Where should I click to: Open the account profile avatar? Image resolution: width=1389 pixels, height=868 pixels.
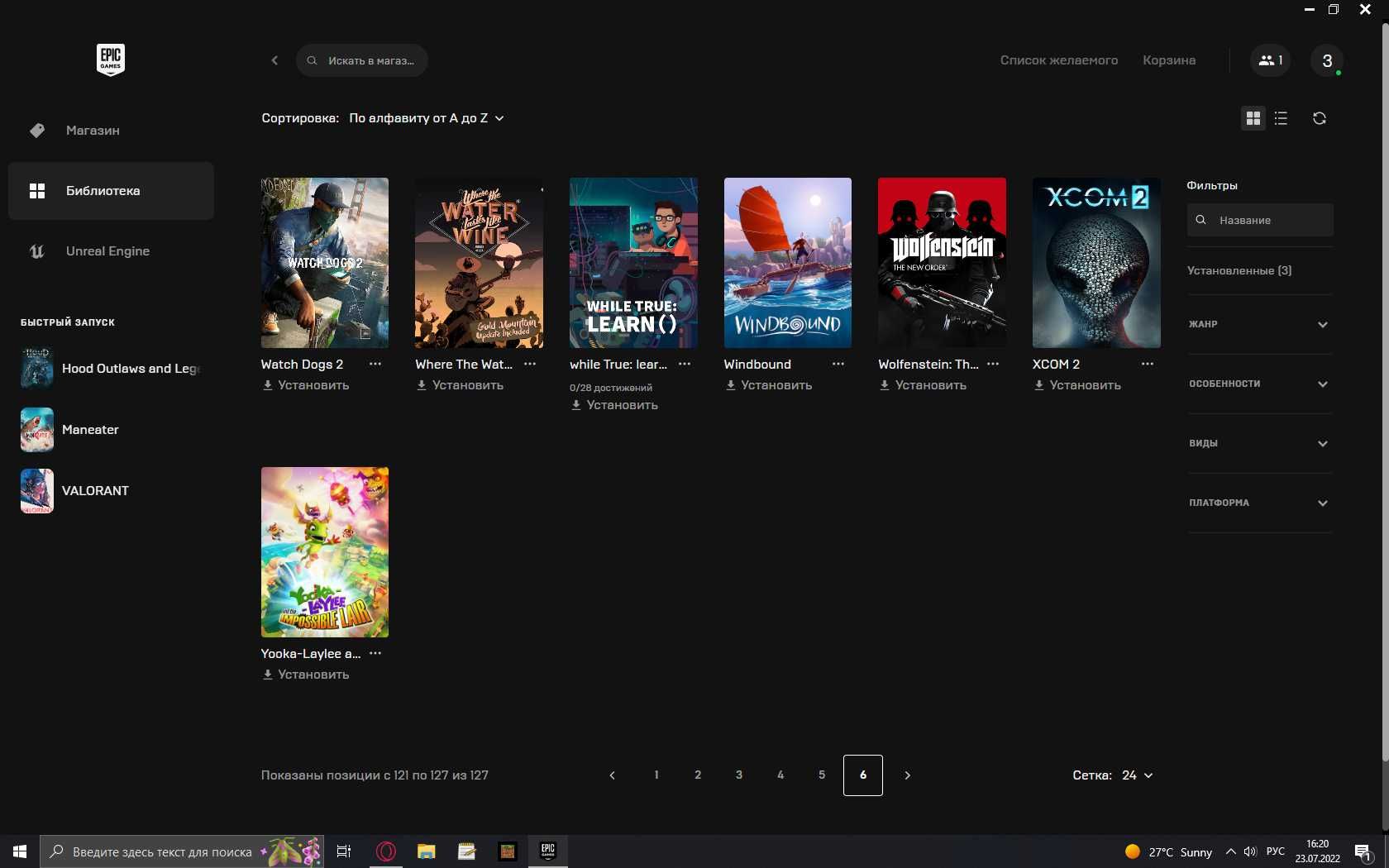click(1327, 60)
